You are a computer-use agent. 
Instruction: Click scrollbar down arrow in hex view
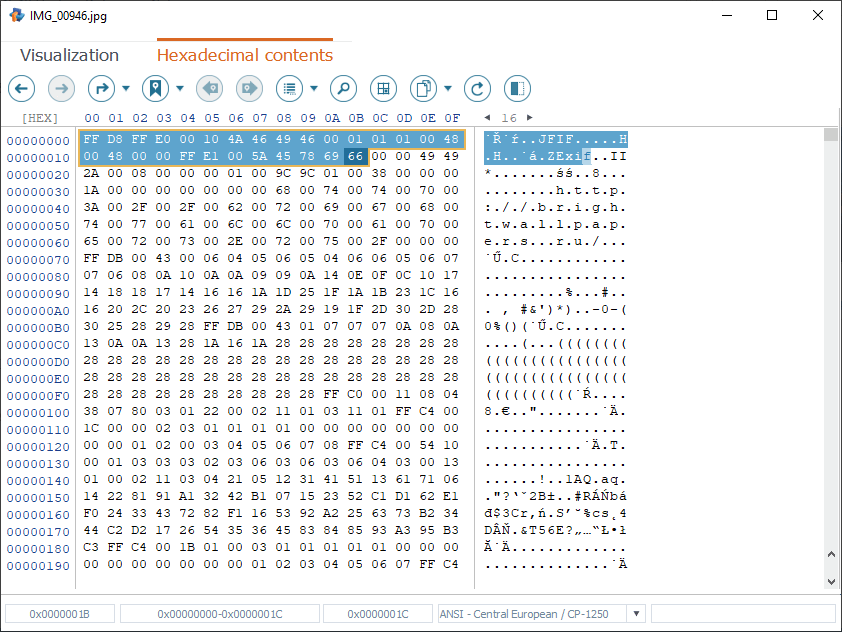tap(830, 581)
